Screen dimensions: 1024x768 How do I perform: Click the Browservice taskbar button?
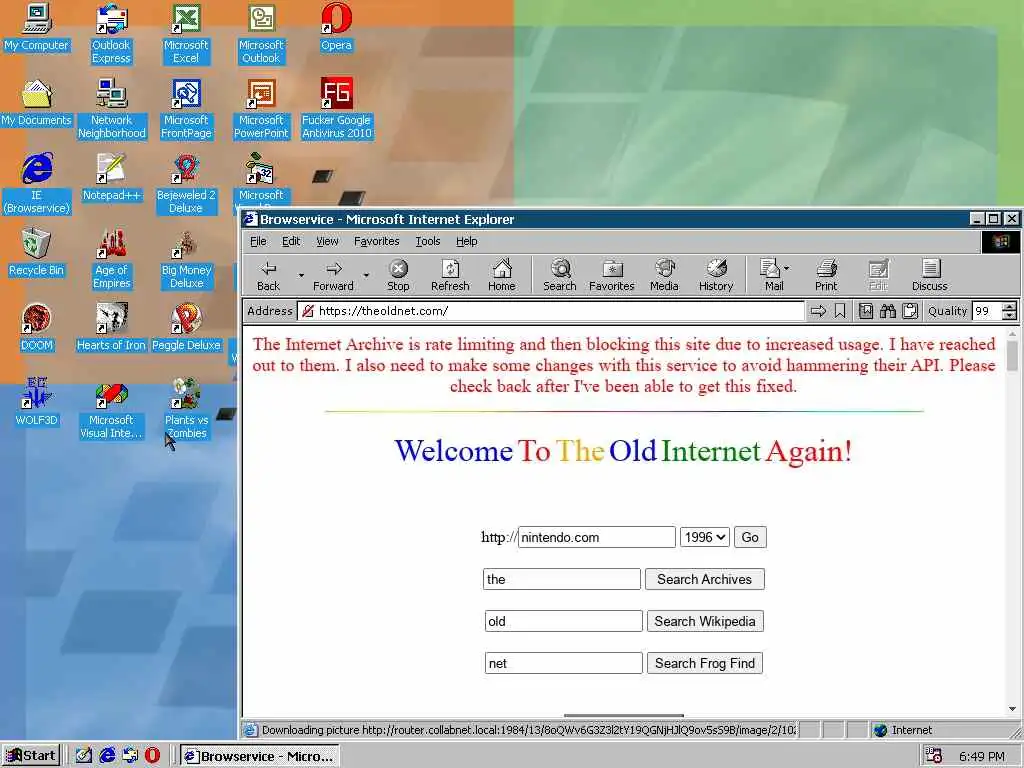click(x=259, y=756)
